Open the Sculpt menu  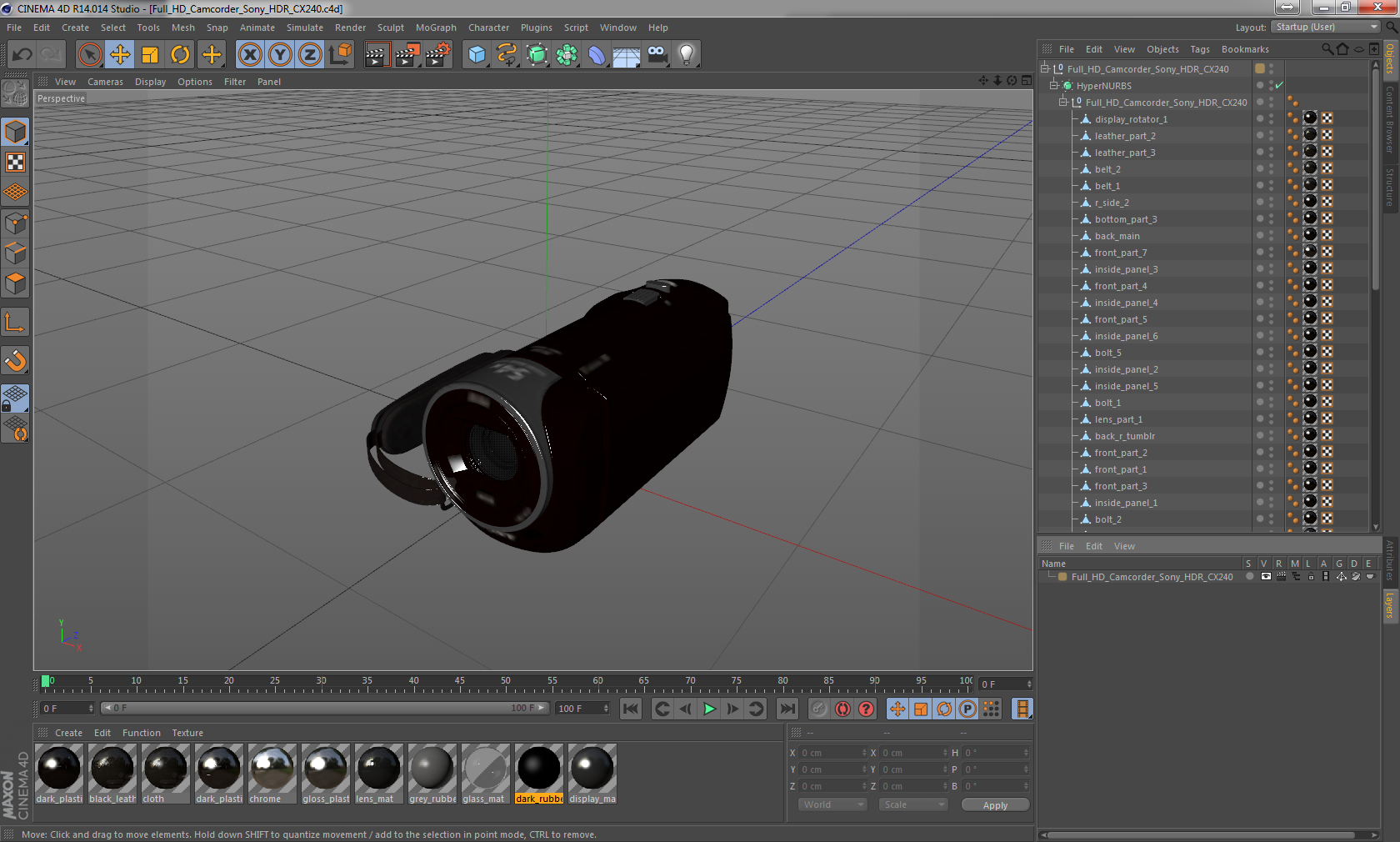pyautogui.click(x=391, y=28)
